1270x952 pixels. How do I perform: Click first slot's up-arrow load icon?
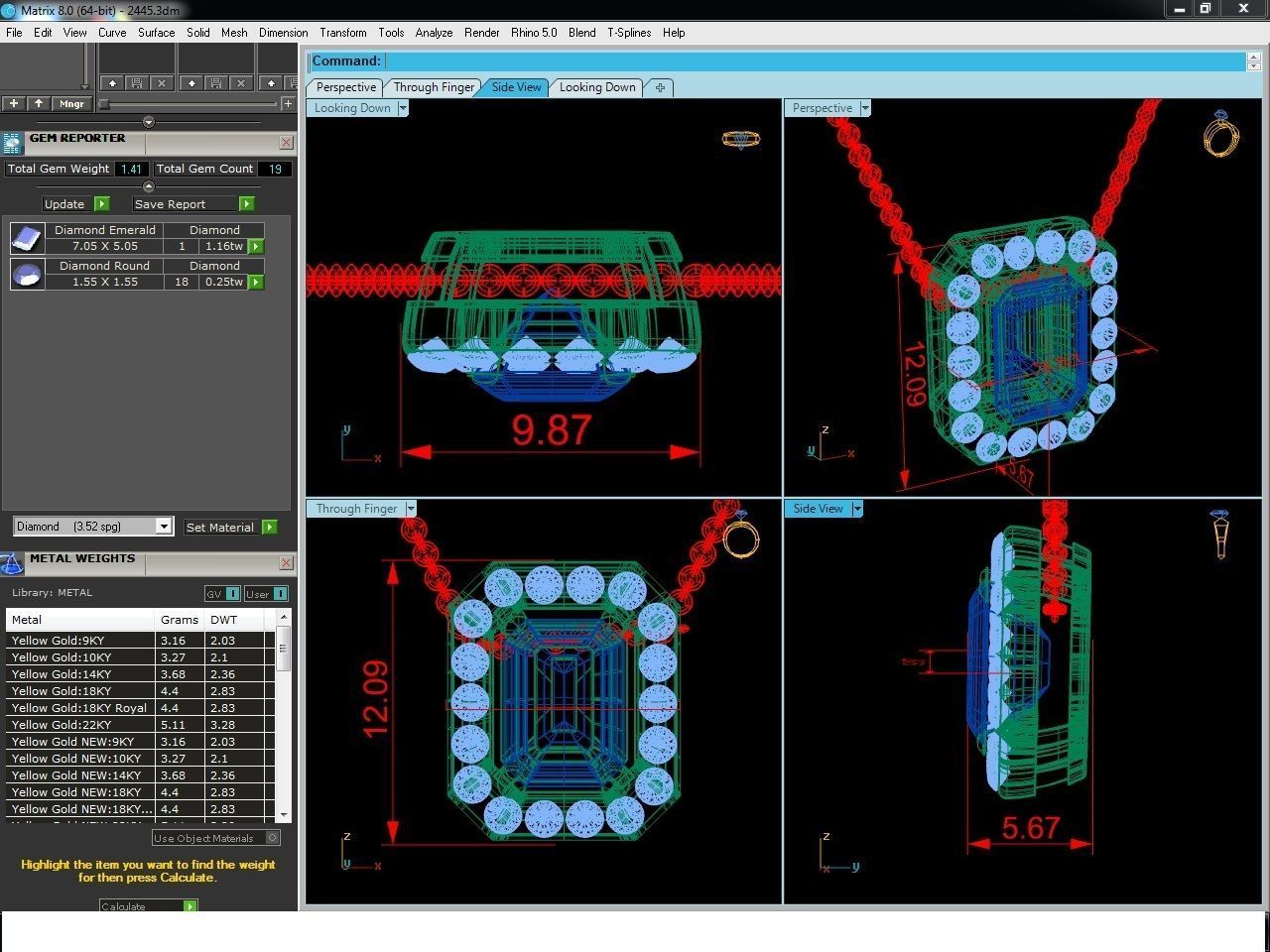pos(112,83)
